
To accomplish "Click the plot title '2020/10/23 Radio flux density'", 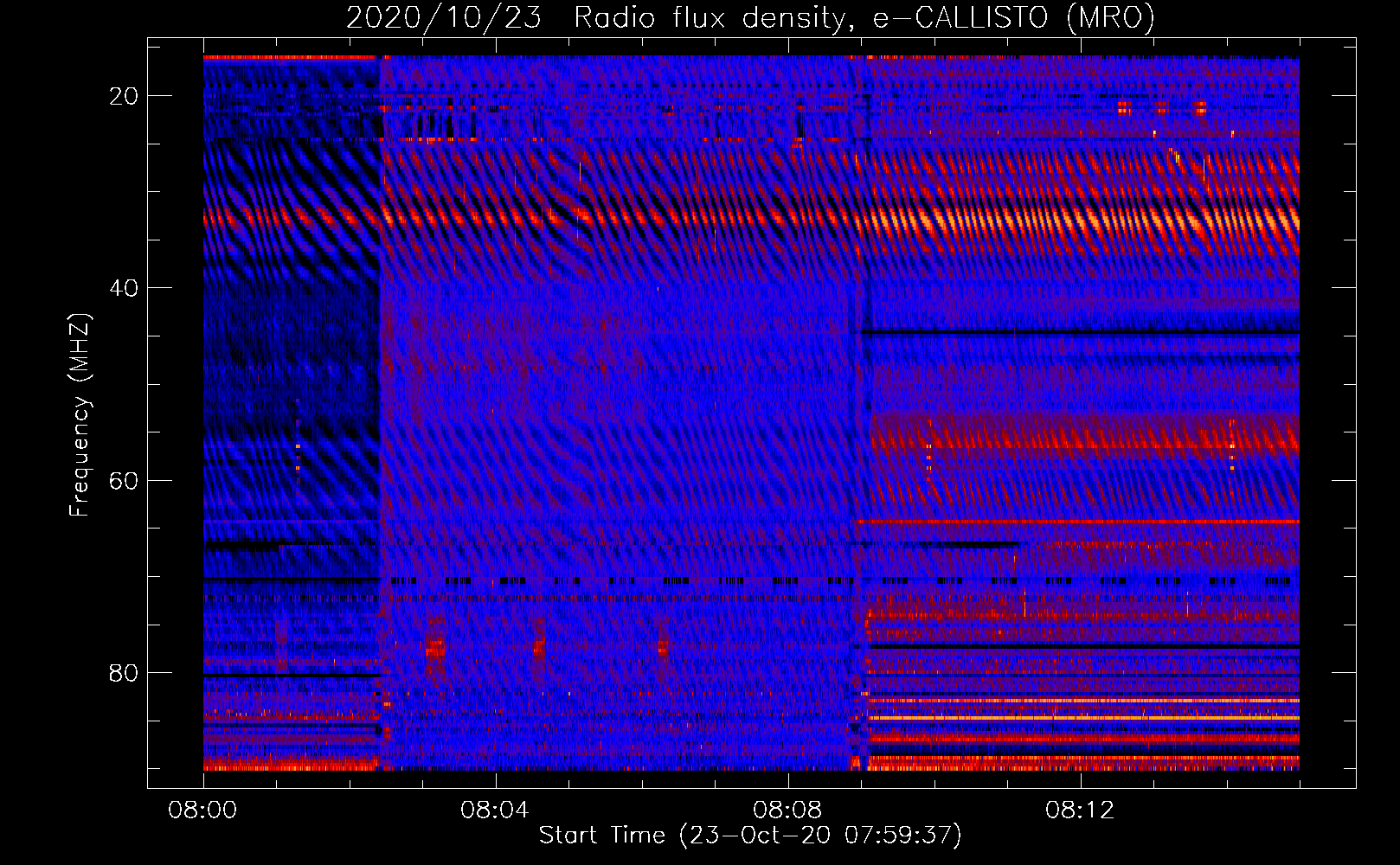I will coord(750,17).
